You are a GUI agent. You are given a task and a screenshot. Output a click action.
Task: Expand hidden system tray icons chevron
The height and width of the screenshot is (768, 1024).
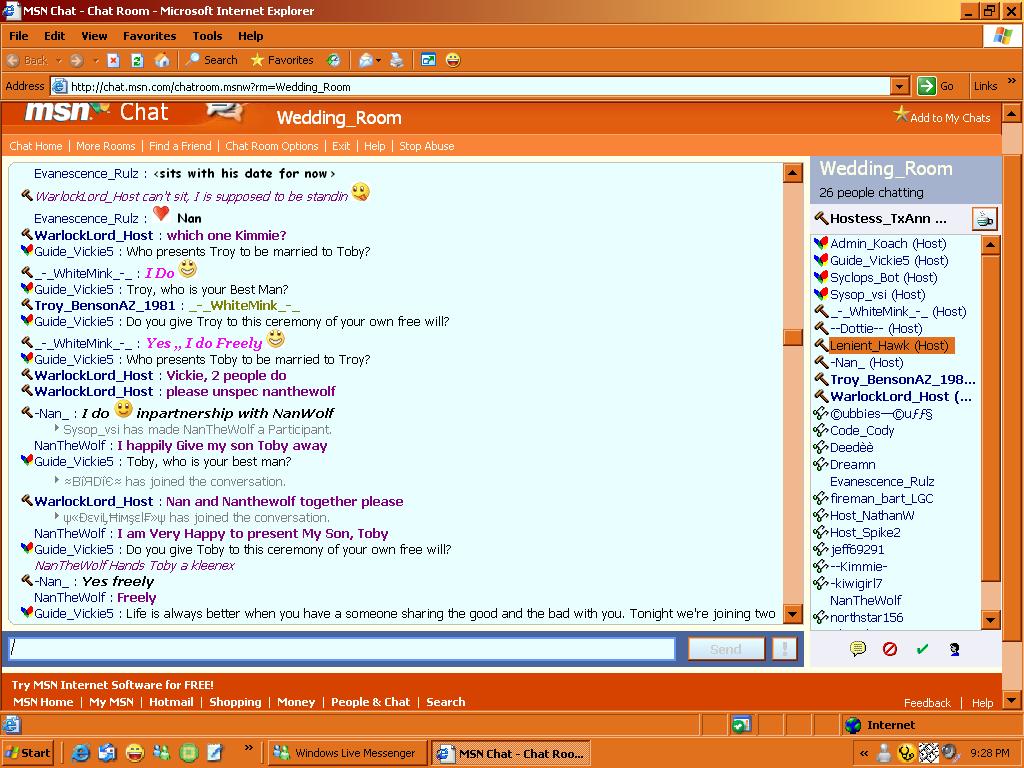[x=864, y=753]
